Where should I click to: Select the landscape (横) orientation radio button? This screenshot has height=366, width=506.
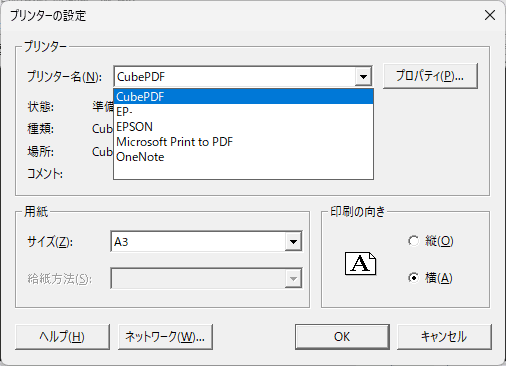click(x=413, y=278)
